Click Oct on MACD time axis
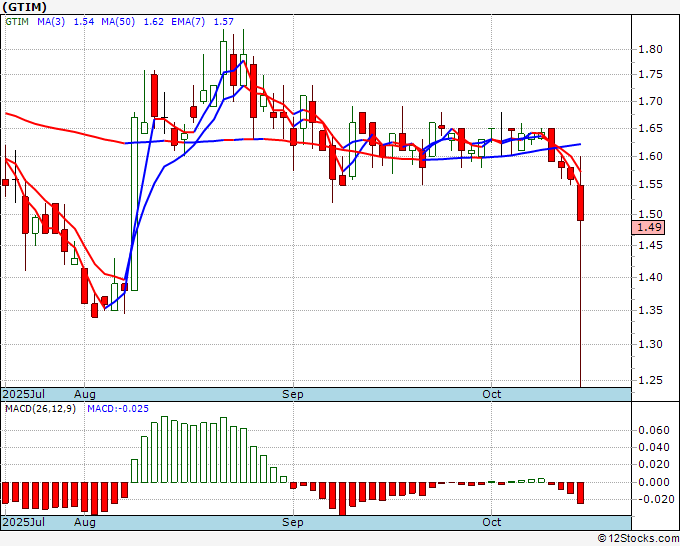This screenshot has width=680, height=546. (x=491, y=522)
